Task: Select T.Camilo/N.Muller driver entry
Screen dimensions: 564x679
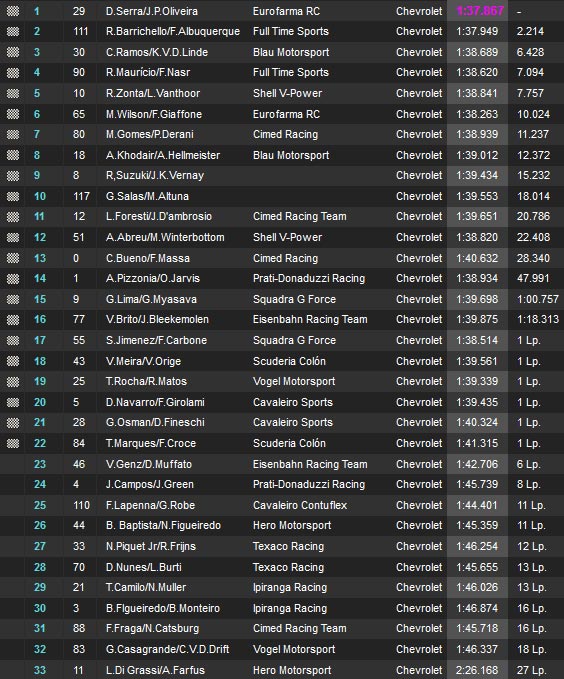Action: (146, 588)
